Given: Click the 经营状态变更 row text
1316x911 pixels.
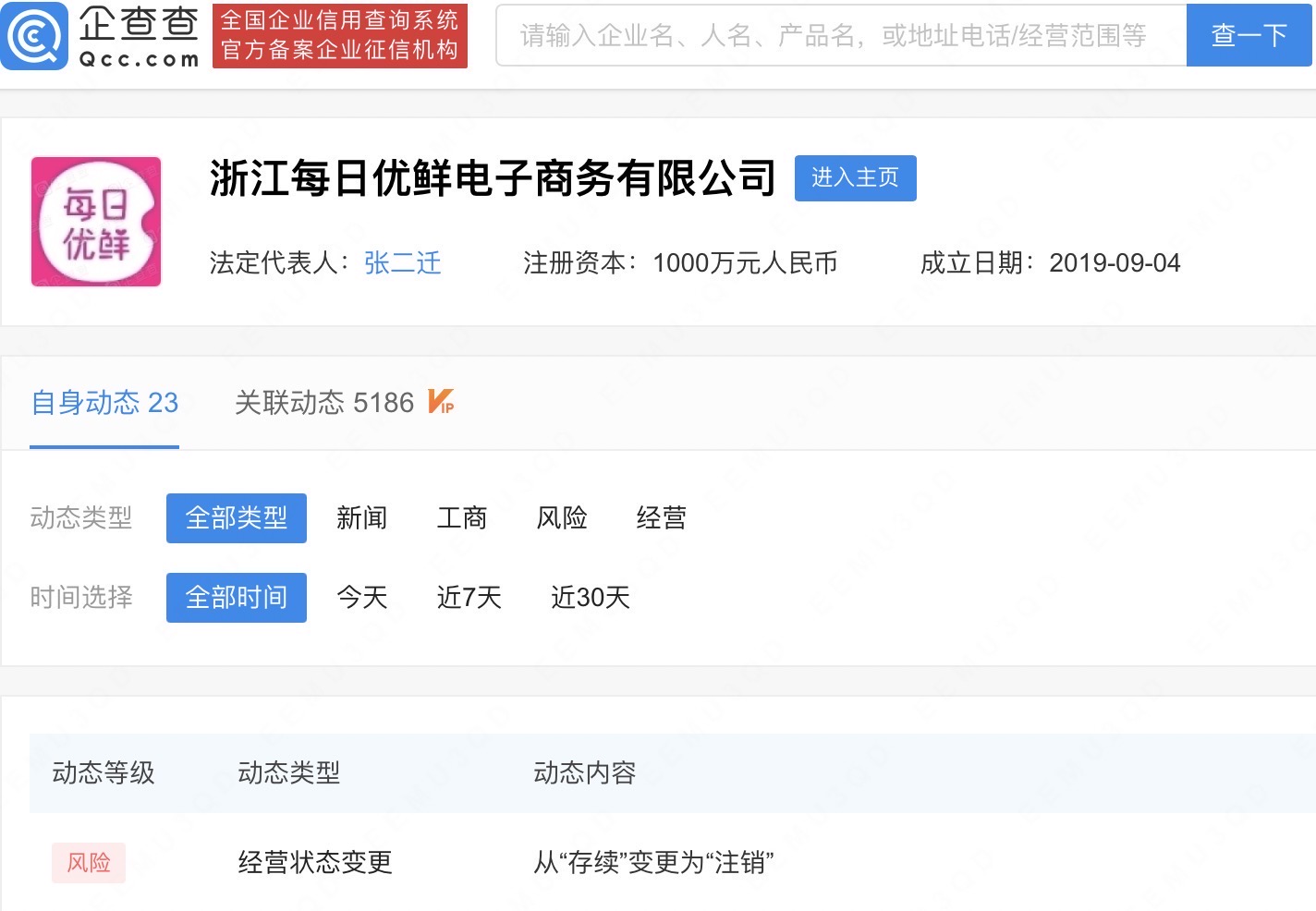Looking at the screenshot, I should [x=315, y=863].
